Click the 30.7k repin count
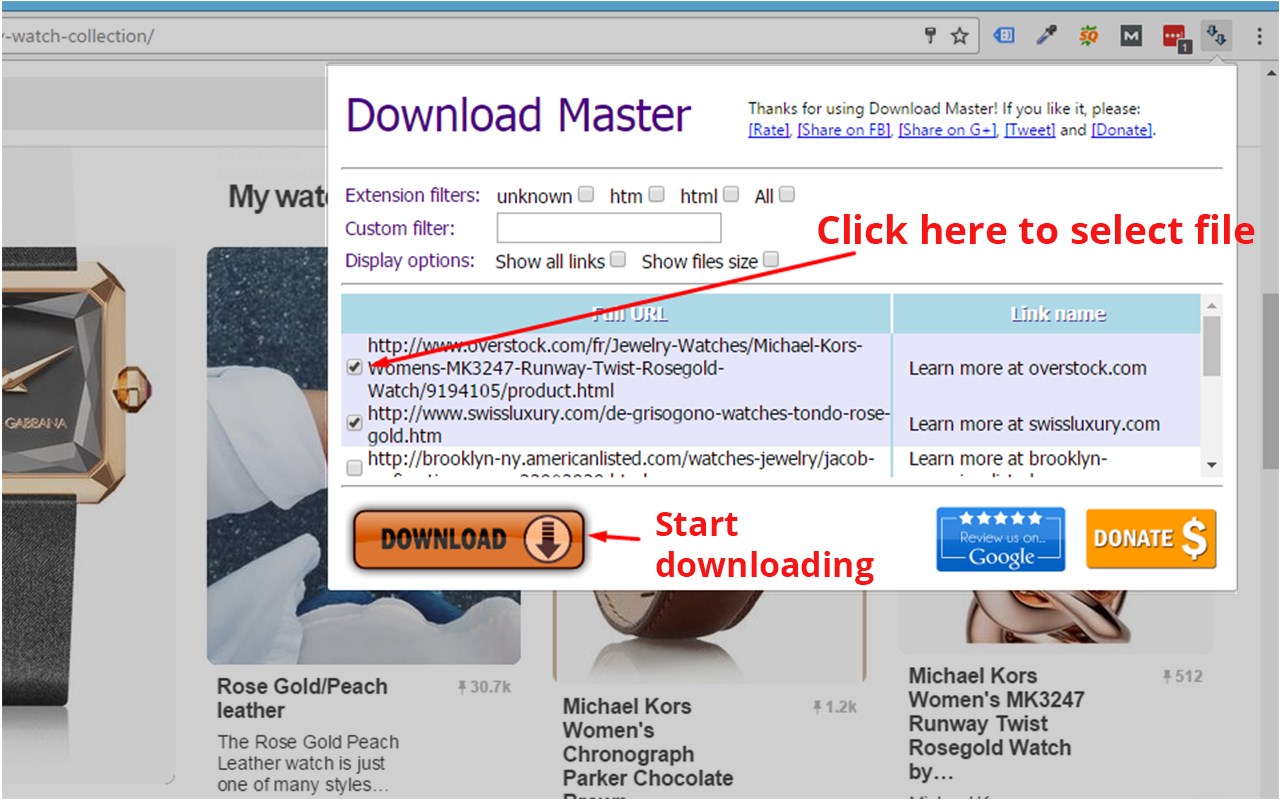 tap(485, 687)
